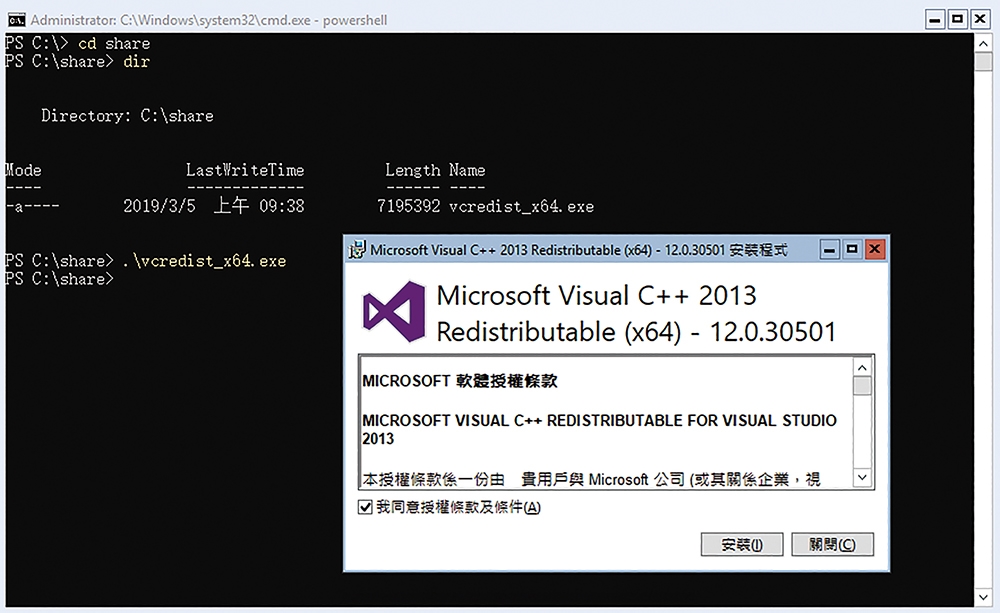Click the 'Administrator: C:\Windows\system32\cmd.exe - powershell' title
1000x613 pixels.
pos(209,20)
